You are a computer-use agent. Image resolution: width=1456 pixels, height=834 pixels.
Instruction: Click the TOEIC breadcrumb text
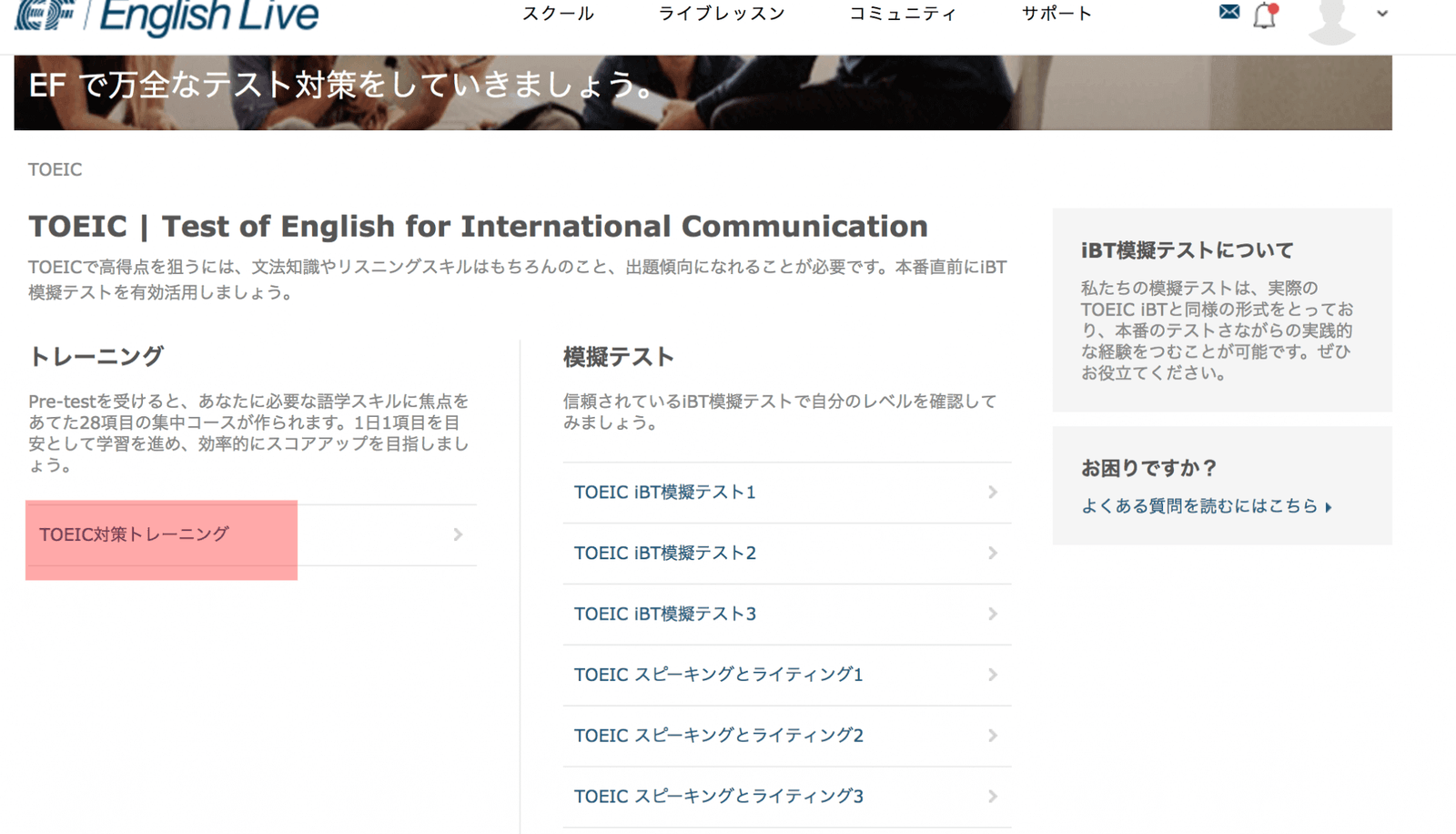56,169
